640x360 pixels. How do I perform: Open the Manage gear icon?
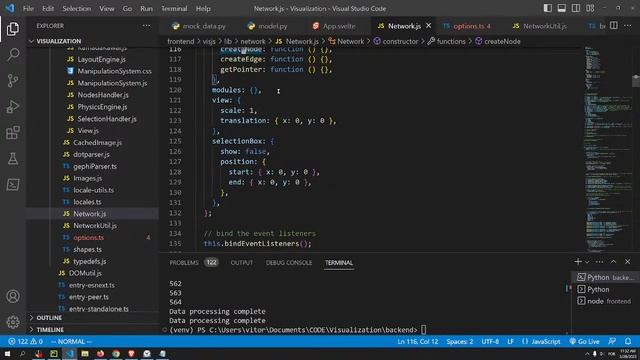click(13, 322)
